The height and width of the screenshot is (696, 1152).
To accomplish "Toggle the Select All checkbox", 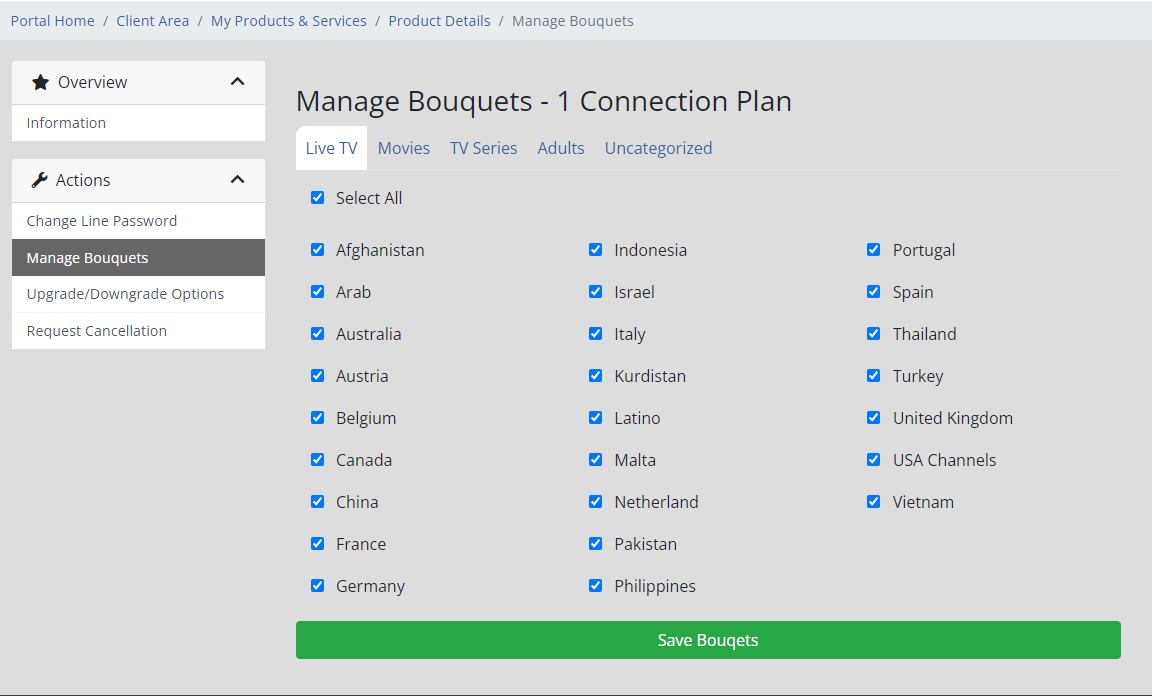I will pyautogui.click(x=318, y=198).
